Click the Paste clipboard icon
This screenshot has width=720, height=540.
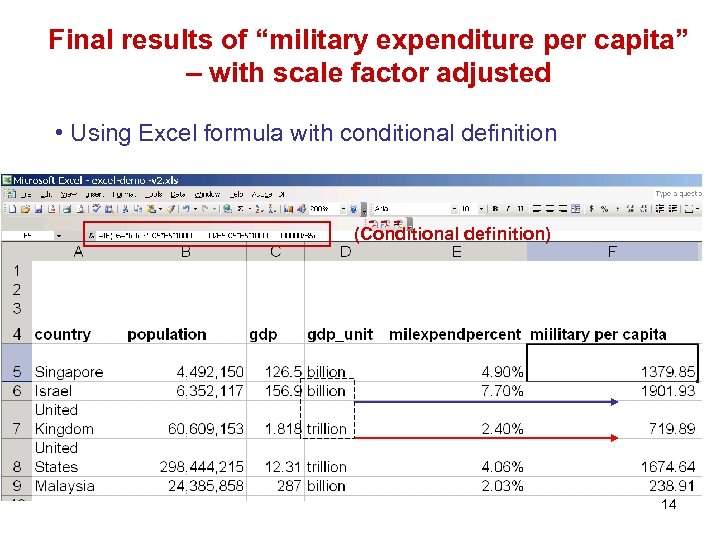click(x=151, y=209)
